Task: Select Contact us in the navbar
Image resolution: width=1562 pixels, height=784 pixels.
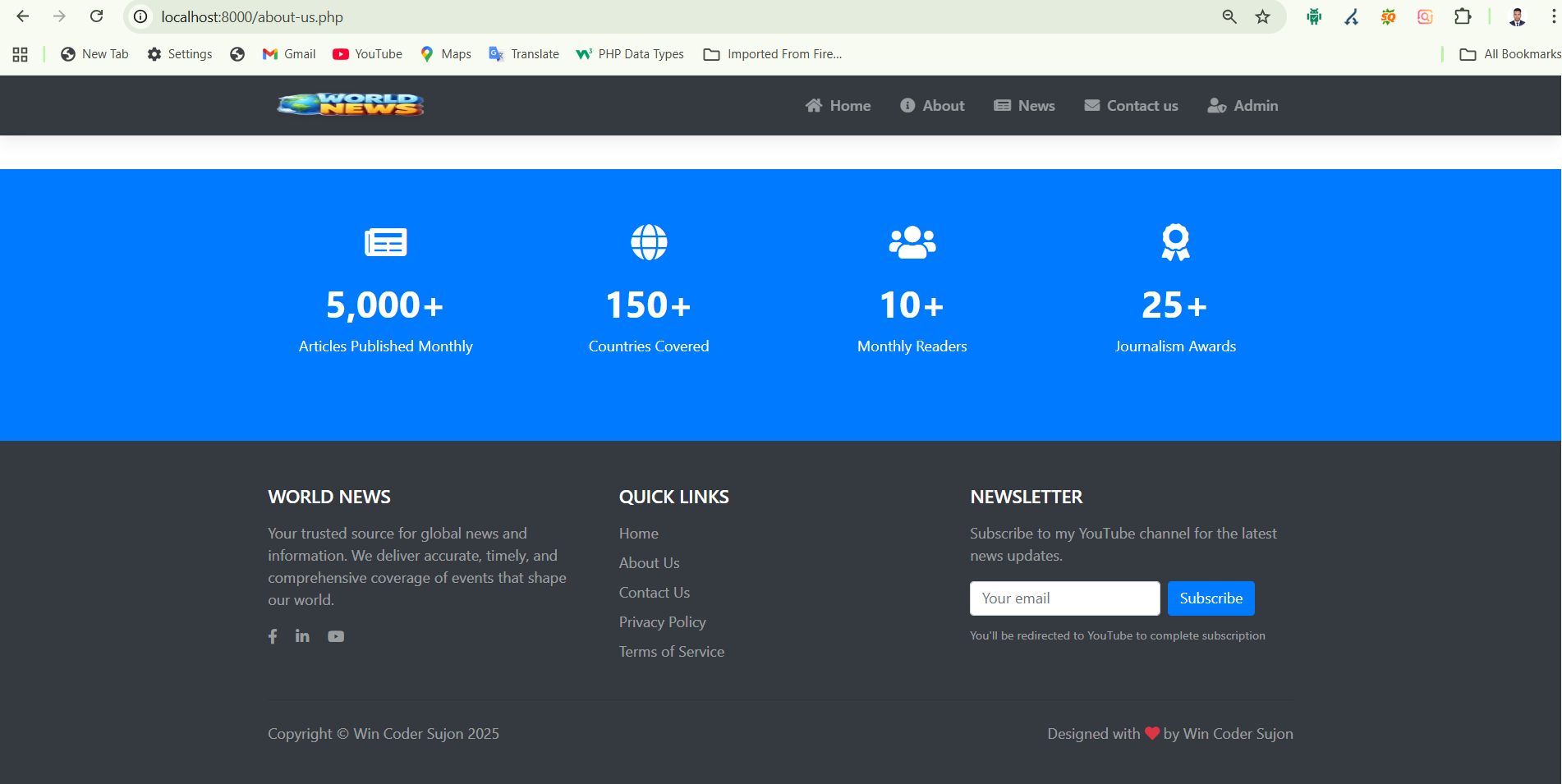Action: [1131, 106]
